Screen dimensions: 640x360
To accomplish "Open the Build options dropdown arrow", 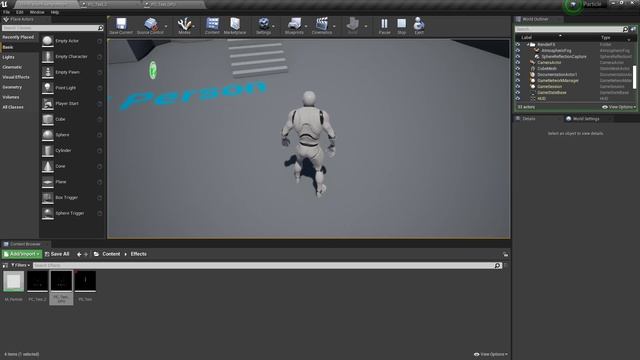I will [x=366, y=26].
